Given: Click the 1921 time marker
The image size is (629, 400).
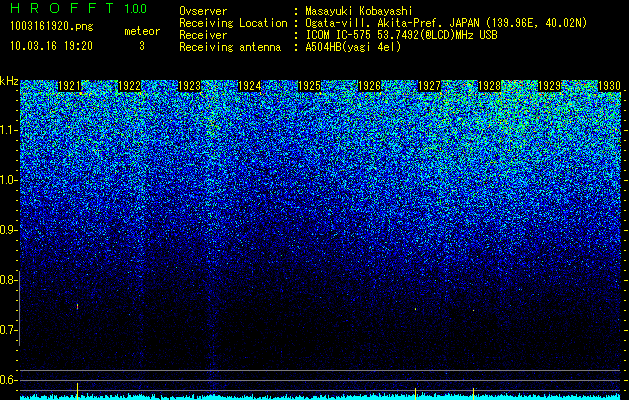Looking at the screenshot, I should point(69,86).
